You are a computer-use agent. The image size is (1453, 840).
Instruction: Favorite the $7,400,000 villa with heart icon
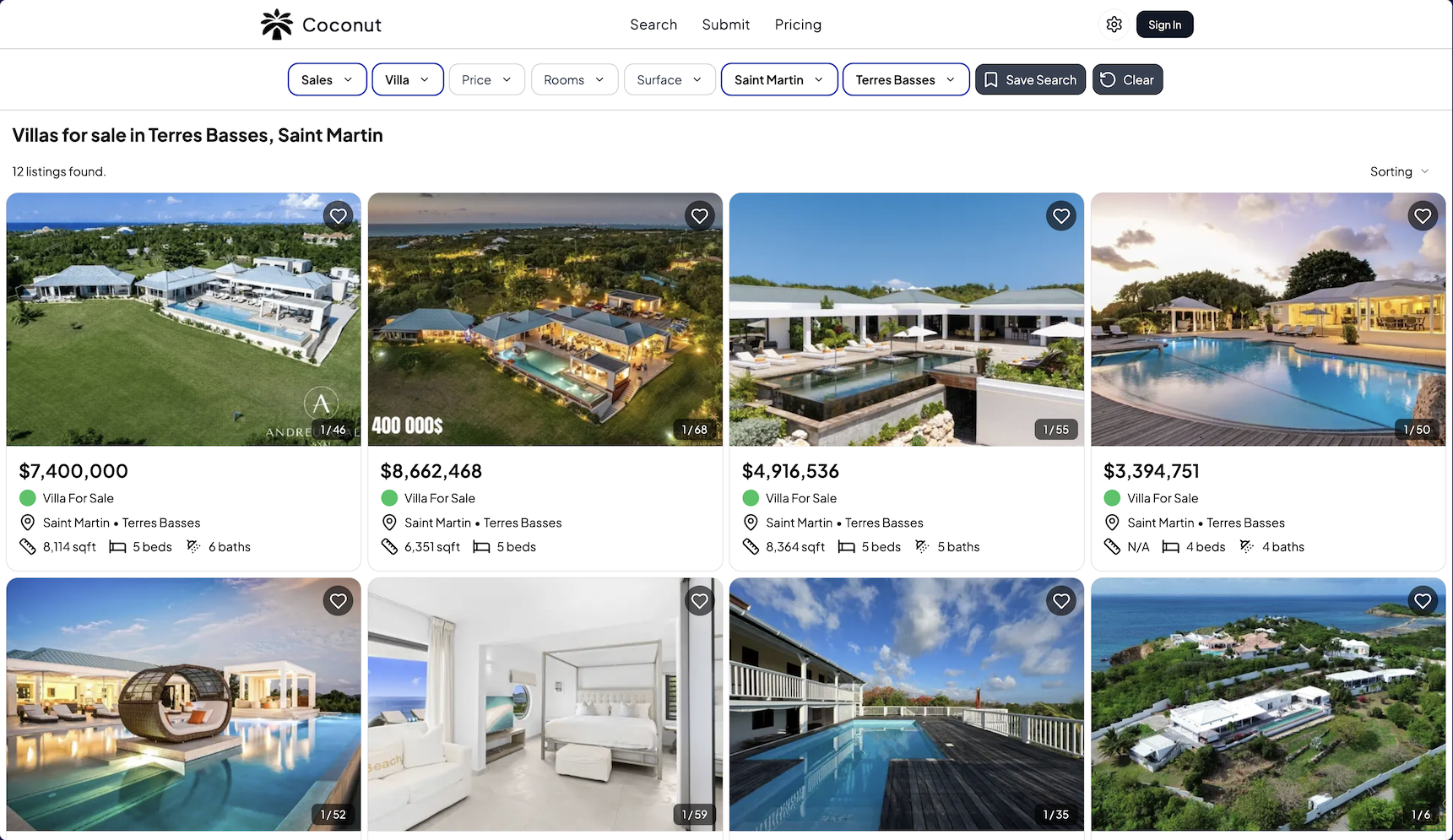pyautogui.click(x=339, y=216)
